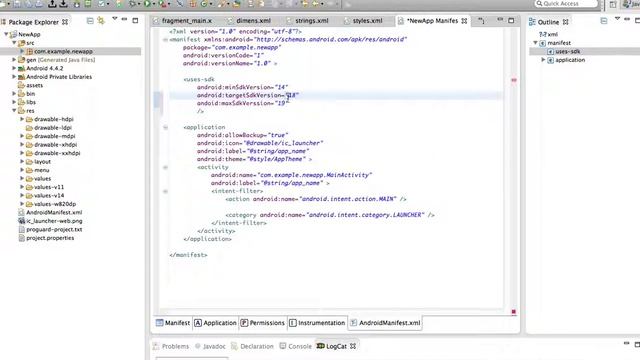
Task: Collapse the src folder
Action: pos(14,42)
